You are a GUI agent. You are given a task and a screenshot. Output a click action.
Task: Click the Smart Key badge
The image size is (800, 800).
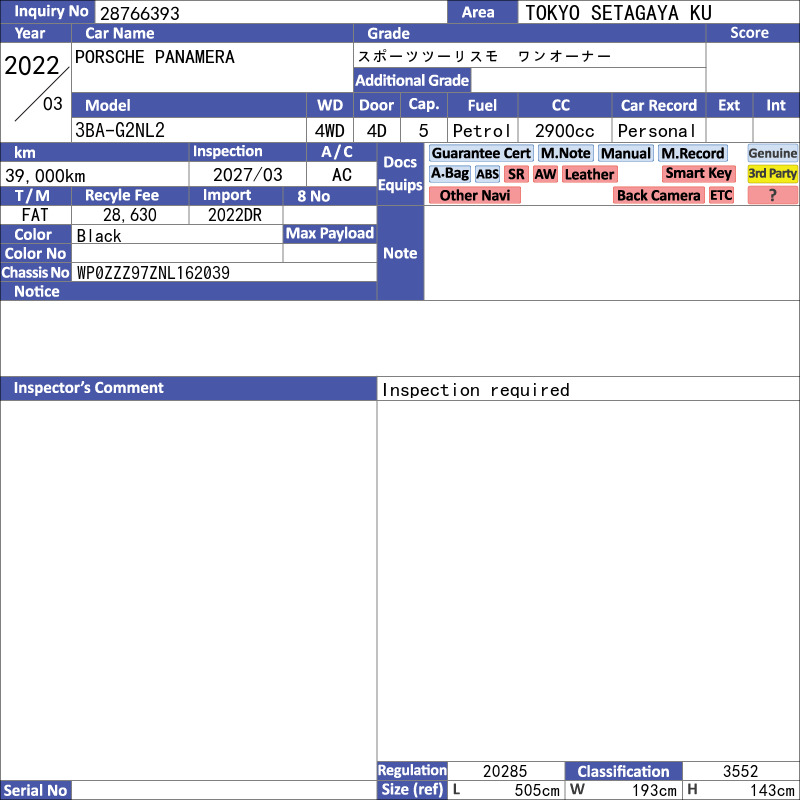699,174
